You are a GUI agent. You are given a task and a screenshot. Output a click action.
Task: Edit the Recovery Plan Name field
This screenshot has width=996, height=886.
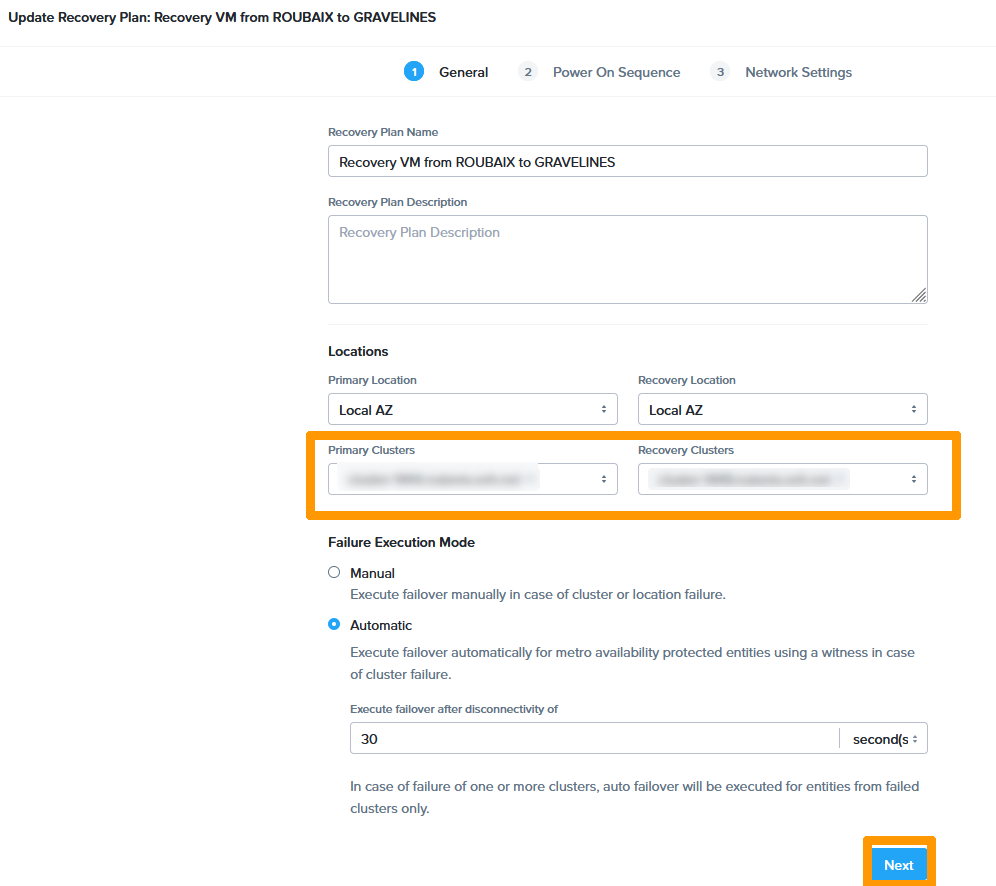(x=627, y=160)
